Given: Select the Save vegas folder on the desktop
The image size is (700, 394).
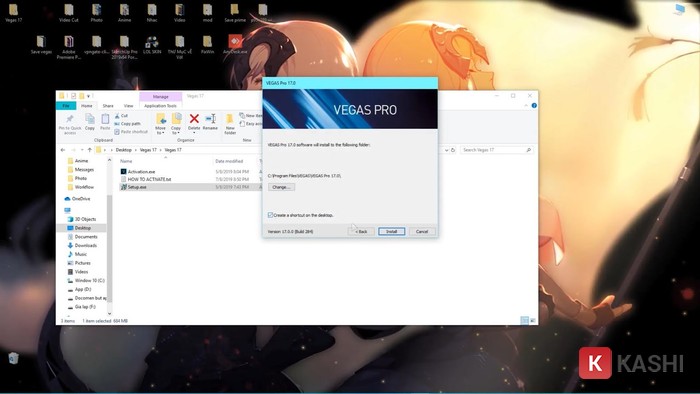Looking at the screenshot, I should (41, 44).
